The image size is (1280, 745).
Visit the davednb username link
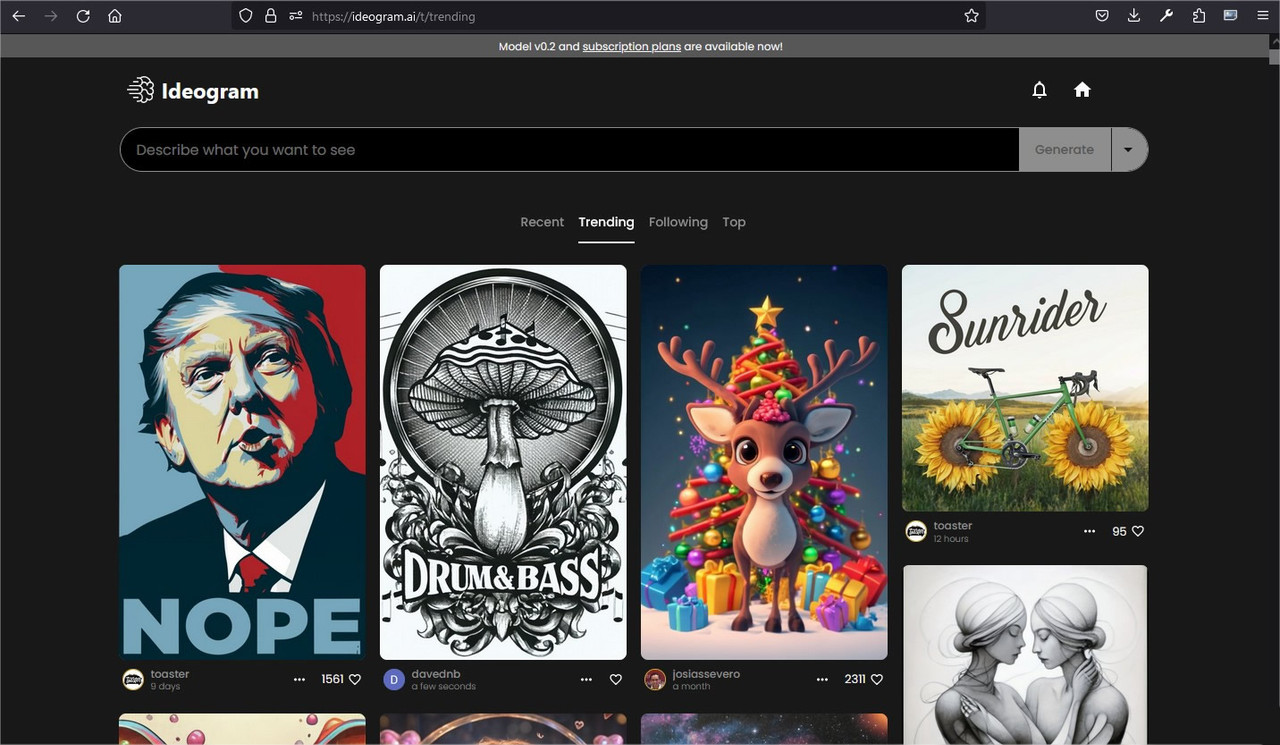point(436,674)
